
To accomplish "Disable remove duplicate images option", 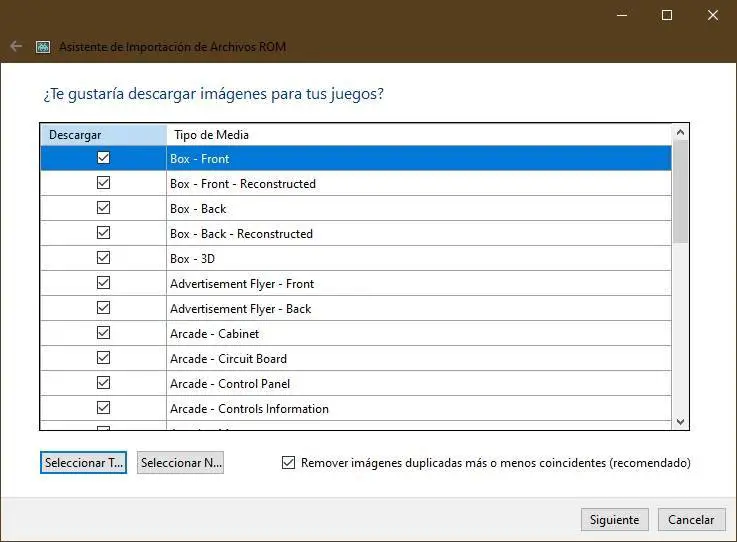I will click(x=289, y=463).
